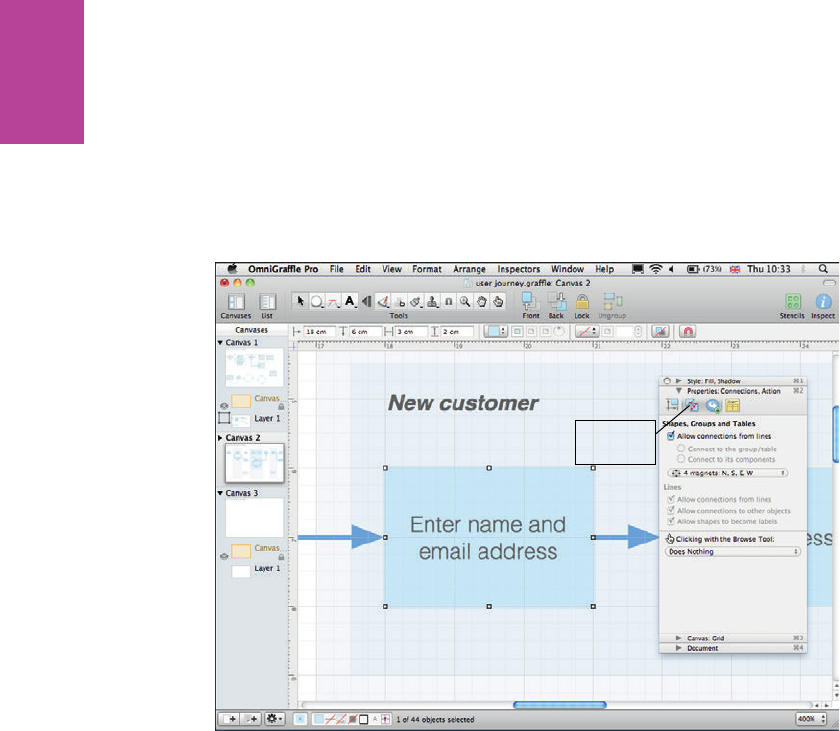
Task: Select the Pen tool
Action: click(x=382, y=302)
